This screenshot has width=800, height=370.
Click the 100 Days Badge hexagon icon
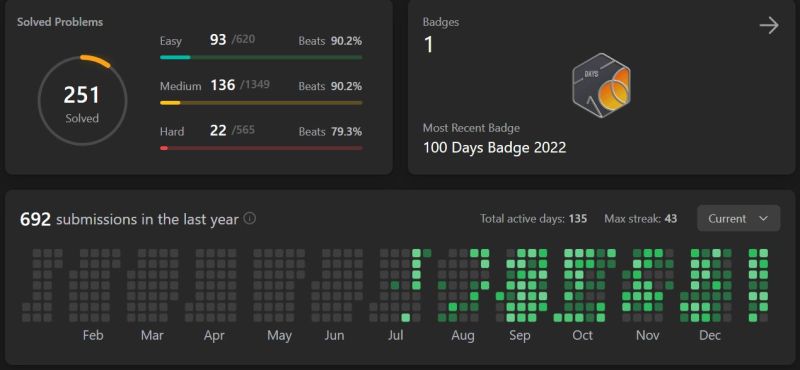coord(602,86)
